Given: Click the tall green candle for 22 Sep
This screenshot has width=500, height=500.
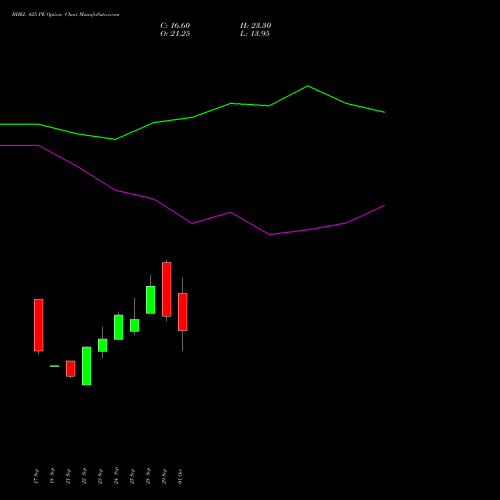Looking at the screenshot, I should click(87, 366).
